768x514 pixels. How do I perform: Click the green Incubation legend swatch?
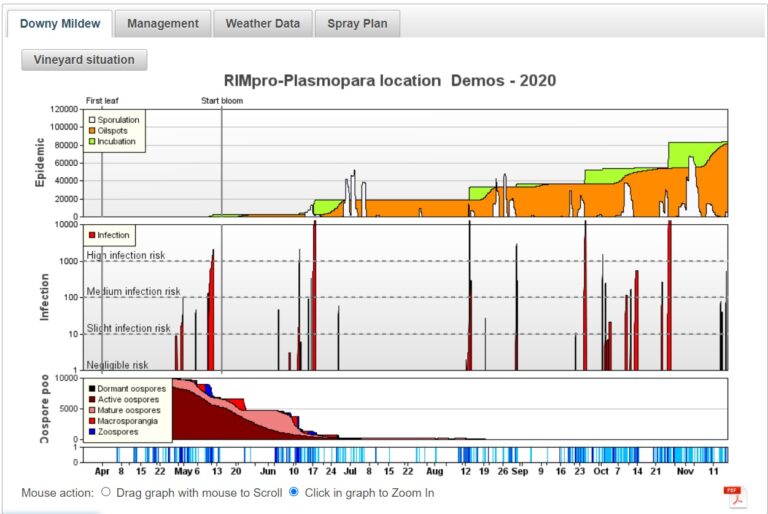(x=92, y=142)
